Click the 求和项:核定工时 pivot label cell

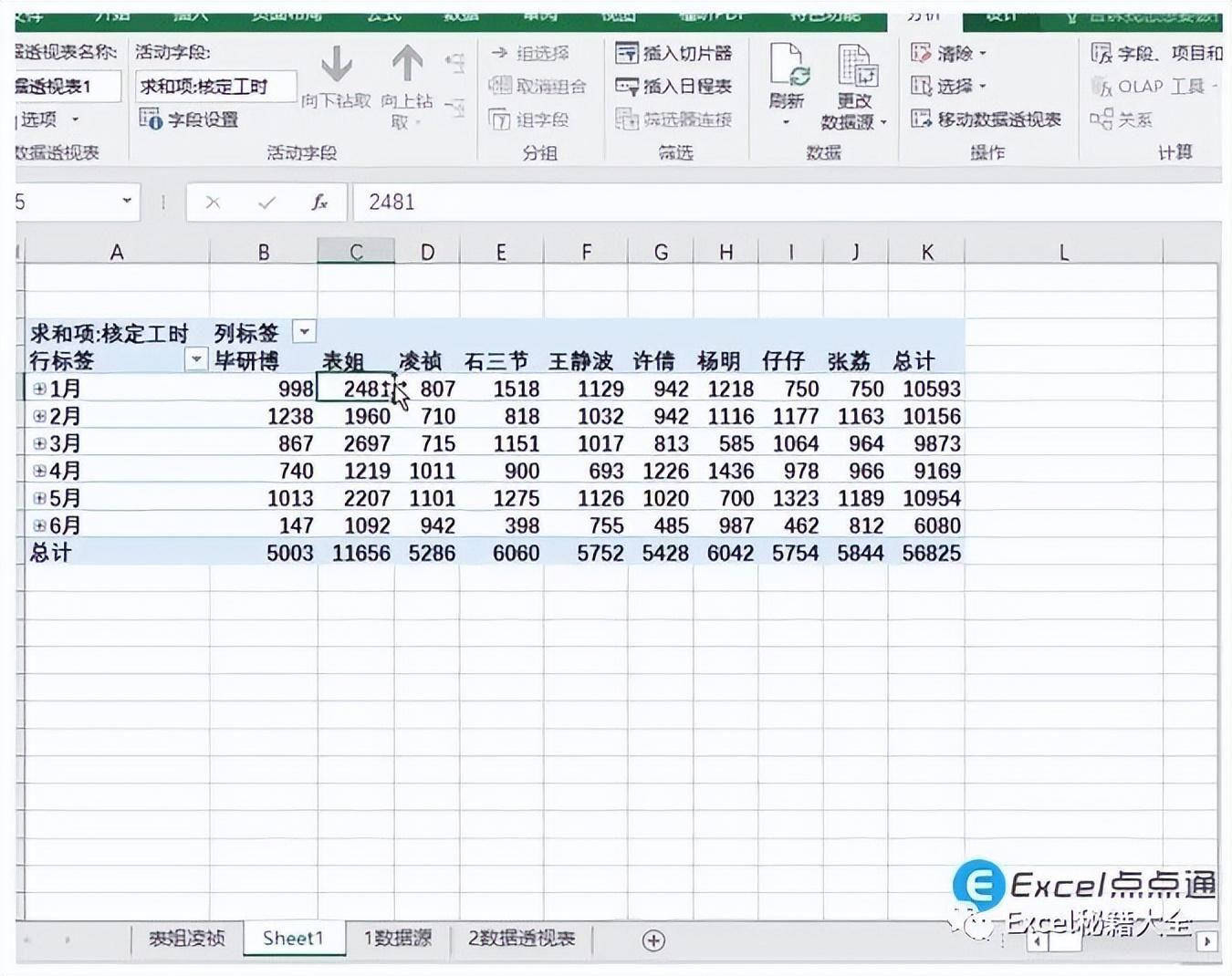[x=117, y=334]
